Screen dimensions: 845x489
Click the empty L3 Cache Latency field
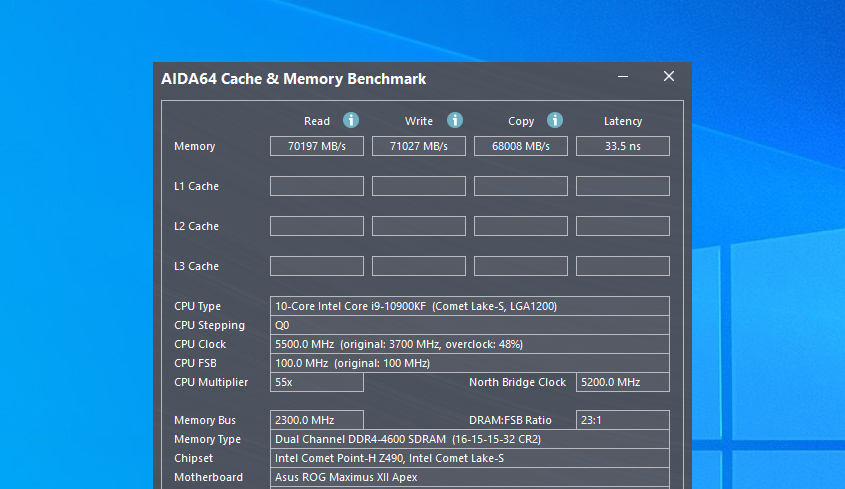click(623, 266)
